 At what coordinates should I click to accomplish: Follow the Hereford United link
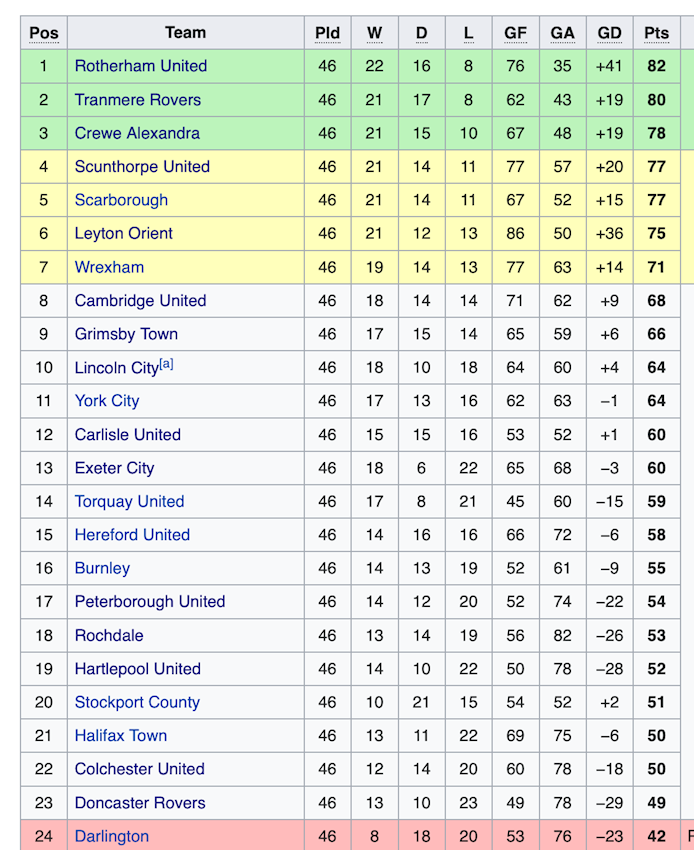point(132,535)
